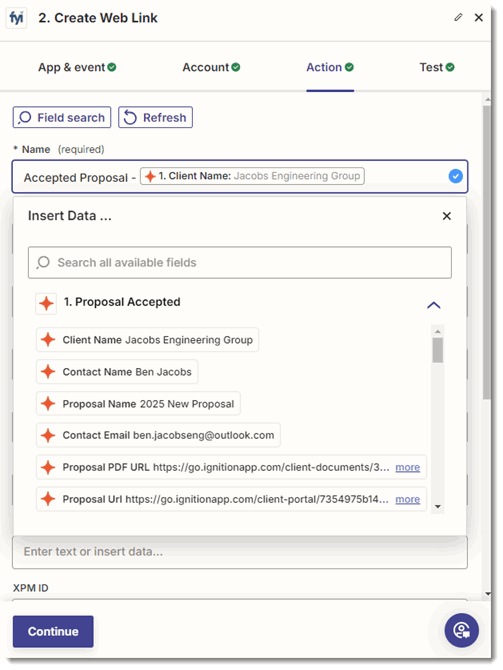Click the Enter text or insert data field
Viewport: 503px width, 670px height.
pos(240,552)
